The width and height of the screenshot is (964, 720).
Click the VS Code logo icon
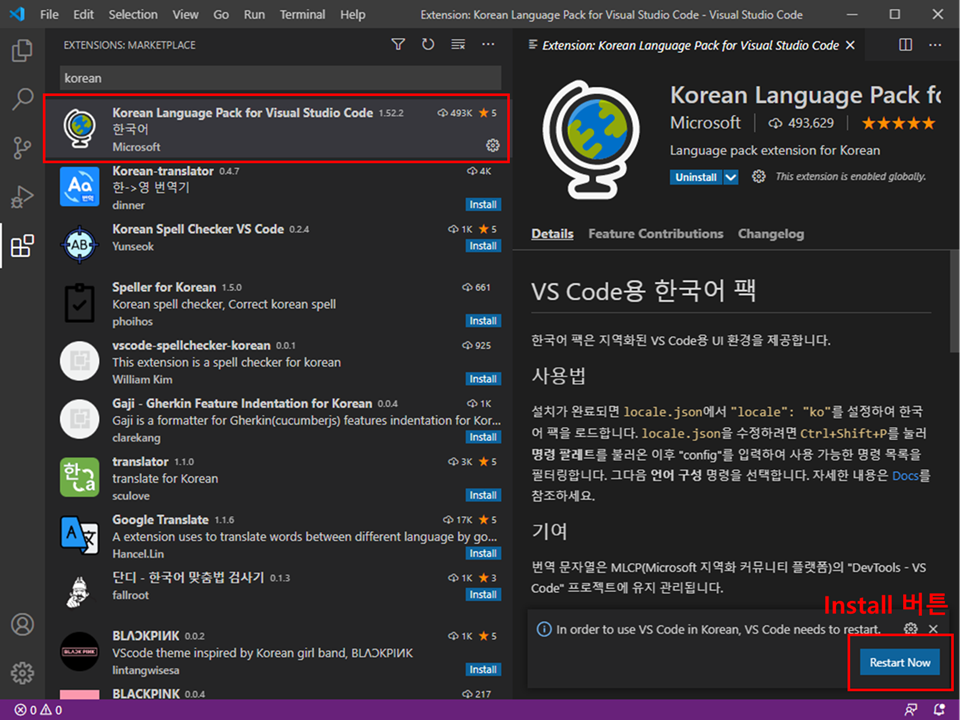(x=17, y=14)
